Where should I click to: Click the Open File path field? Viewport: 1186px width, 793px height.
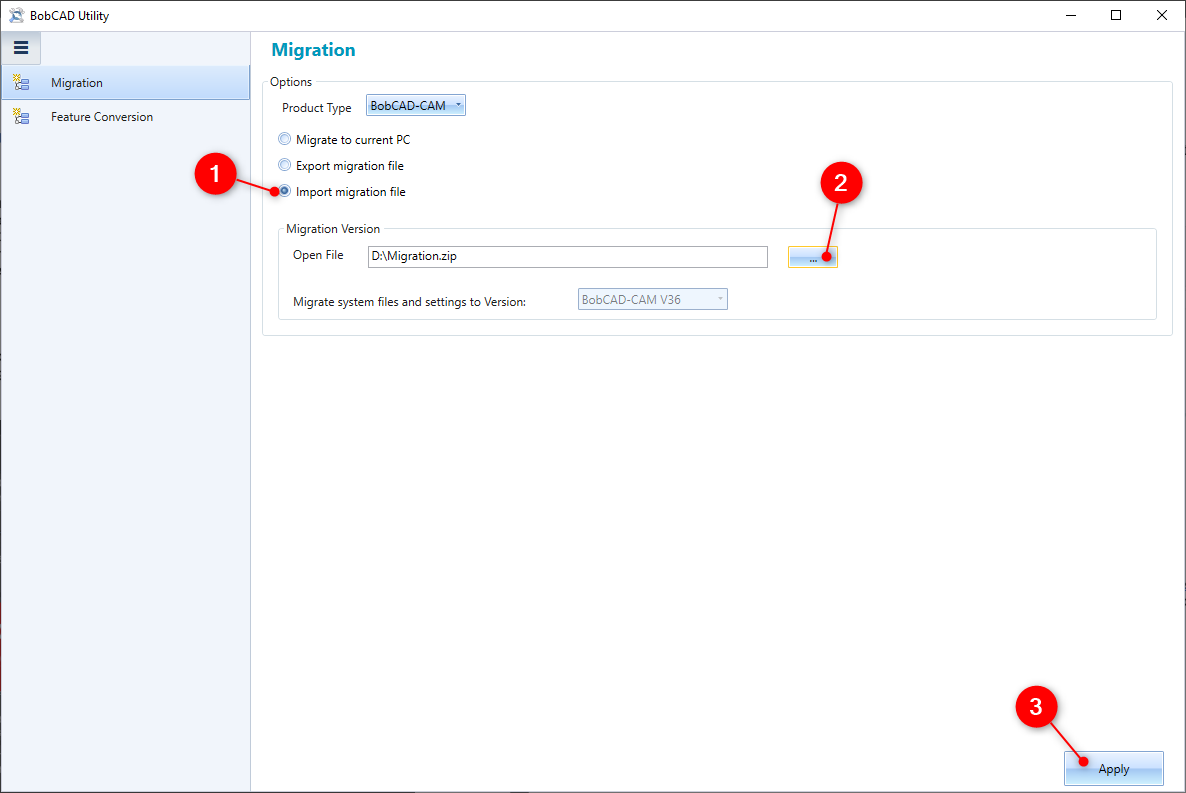[567, 257]
